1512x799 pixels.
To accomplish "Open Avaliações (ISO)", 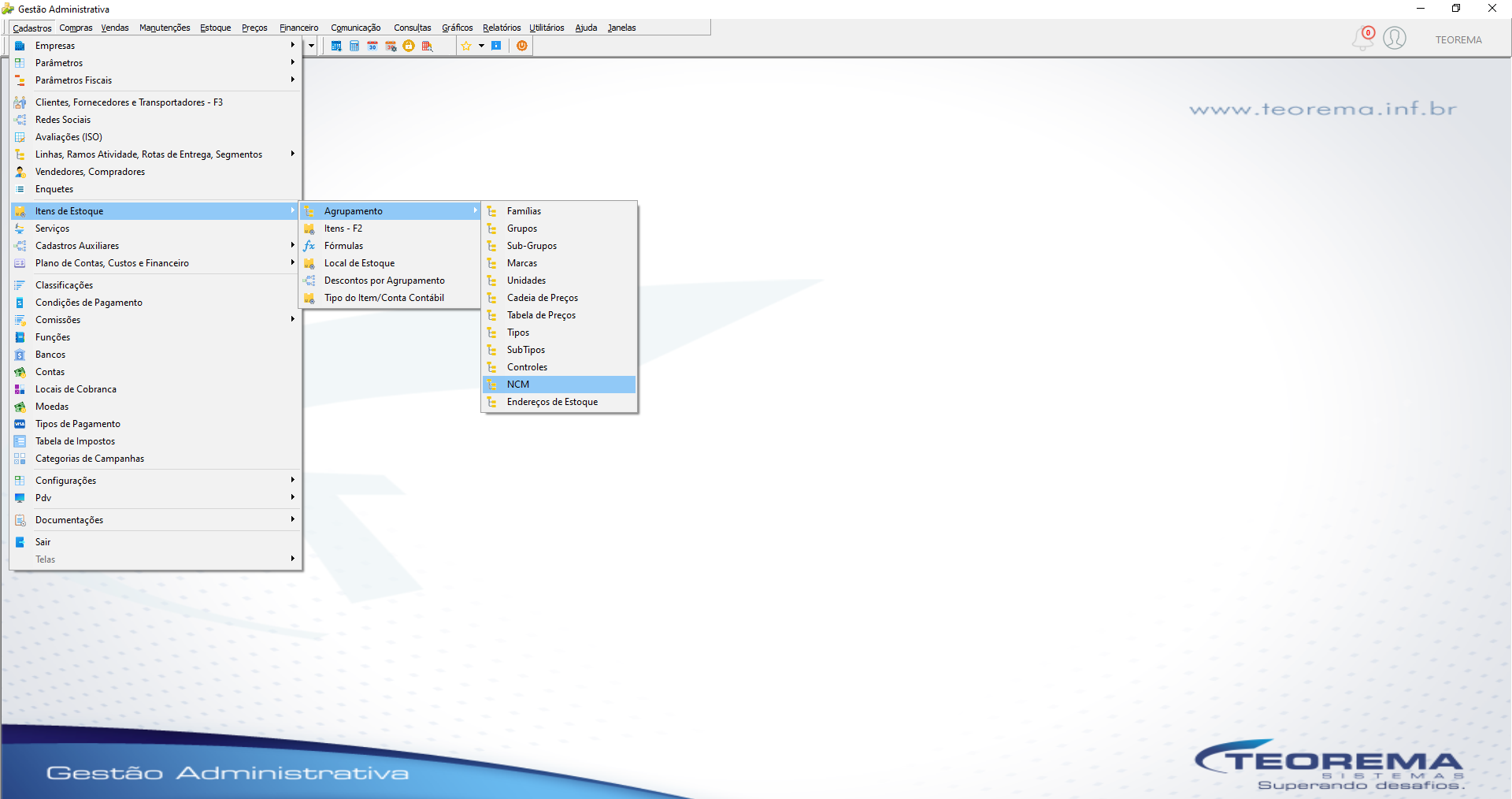I will [x=156, y=137].
